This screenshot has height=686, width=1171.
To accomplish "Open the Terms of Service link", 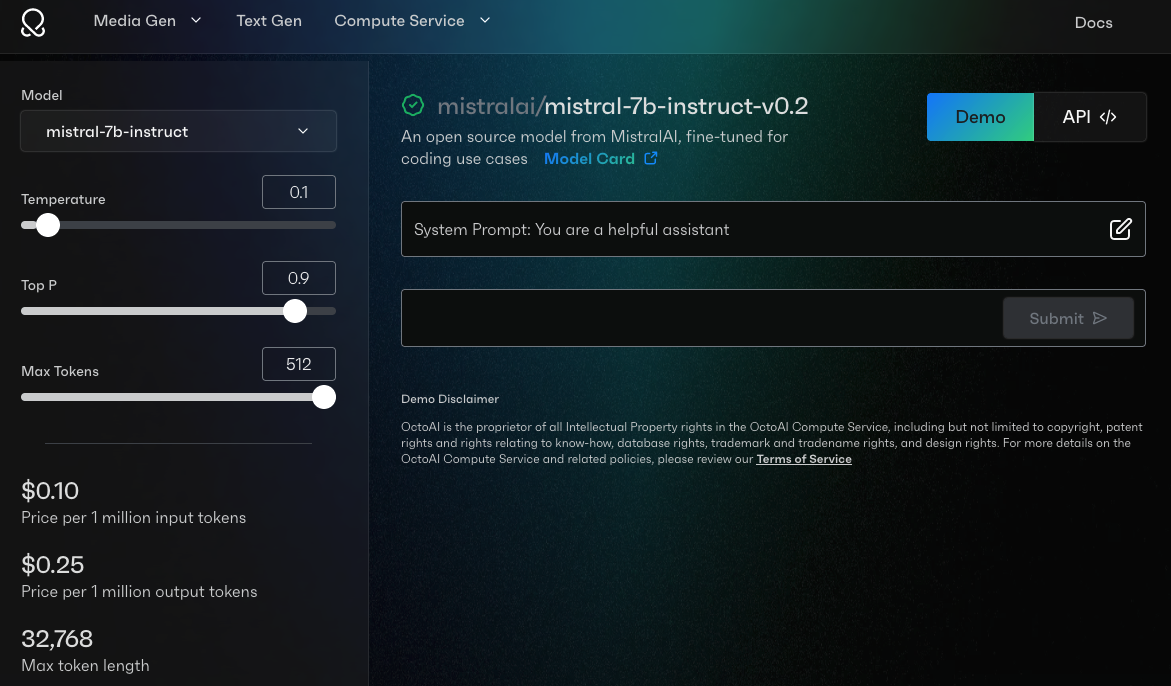I will (804, 459).
